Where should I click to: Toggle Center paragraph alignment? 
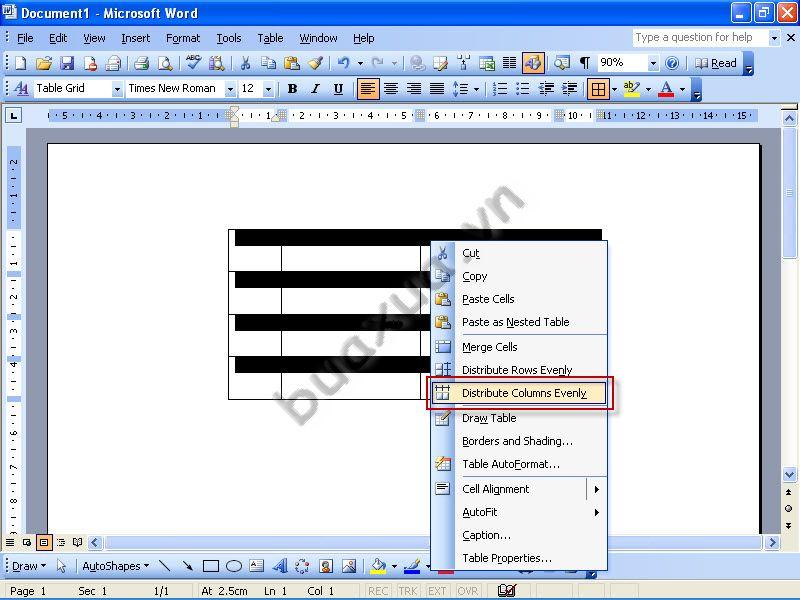point(391,89)
